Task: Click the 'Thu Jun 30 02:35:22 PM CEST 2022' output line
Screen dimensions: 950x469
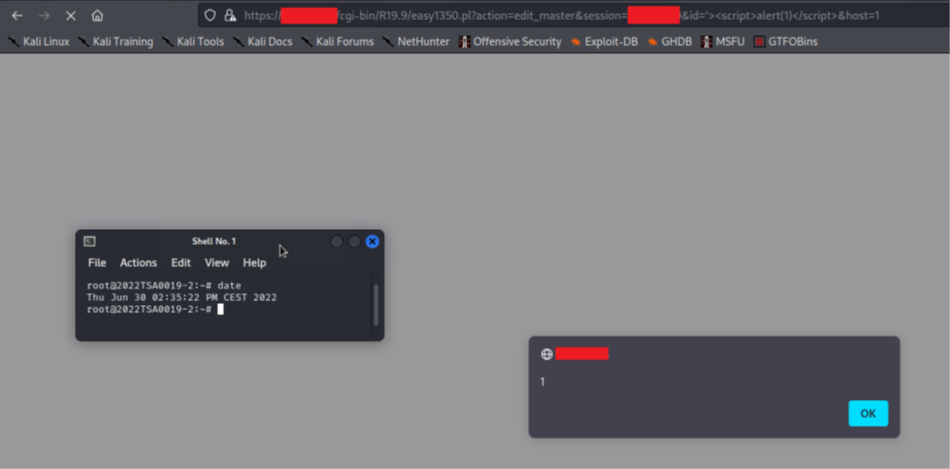Action: tap(182, 297)
